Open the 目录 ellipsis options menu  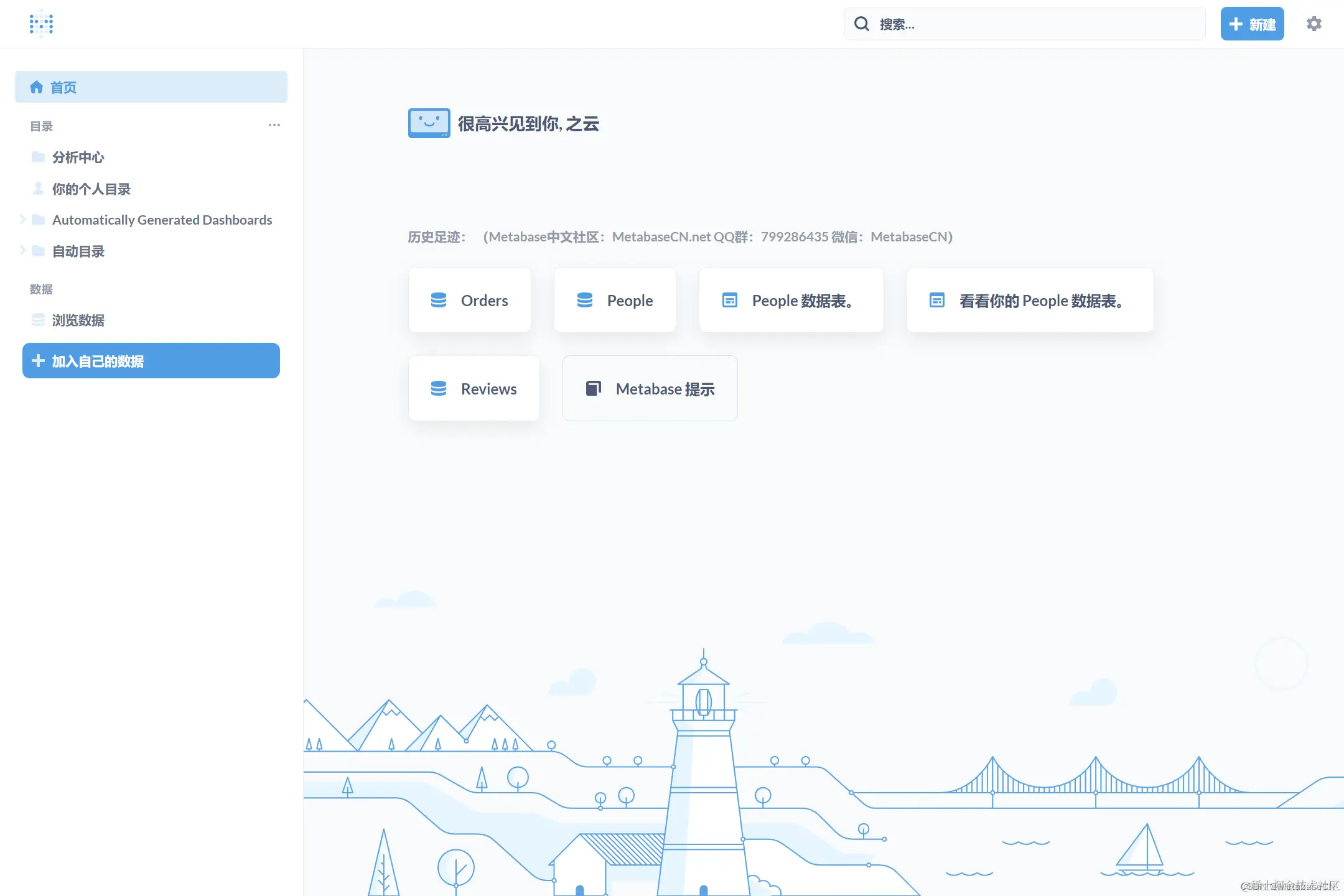274,125
